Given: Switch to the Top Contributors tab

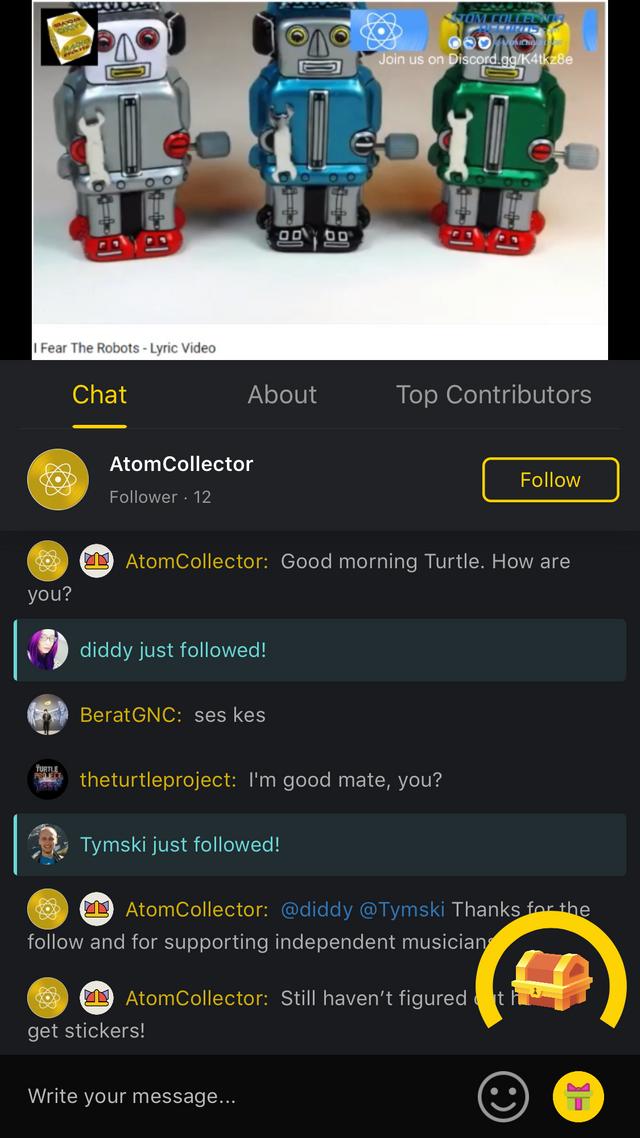Looking at the screenshot, I should (x=493, y=395).
